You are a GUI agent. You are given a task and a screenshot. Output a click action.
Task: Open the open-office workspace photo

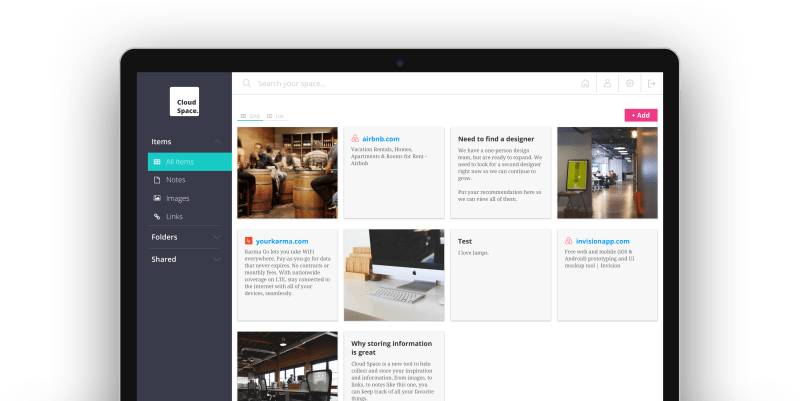point(287,366)
